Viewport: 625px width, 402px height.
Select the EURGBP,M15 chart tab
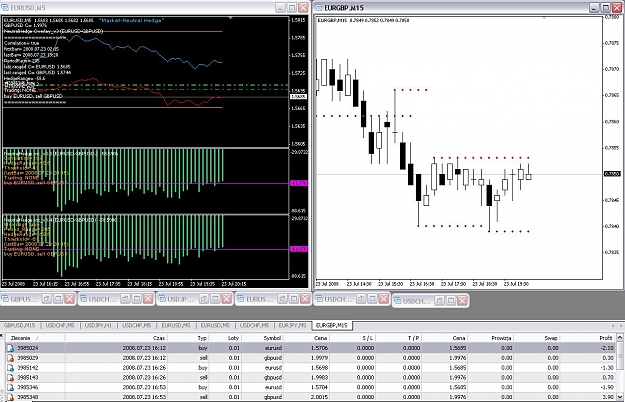point(331,326)
